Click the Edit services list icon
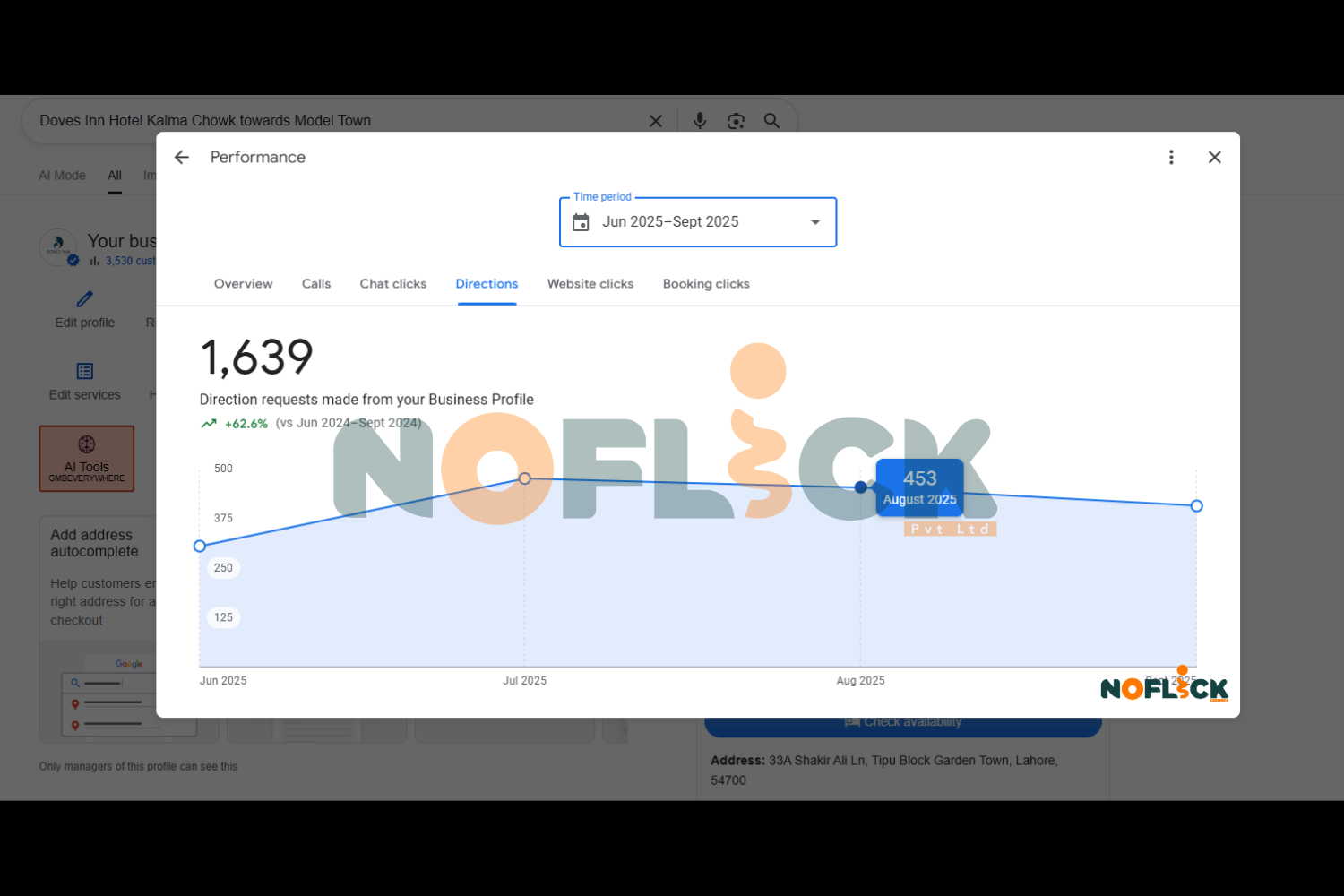 point(85,371)
